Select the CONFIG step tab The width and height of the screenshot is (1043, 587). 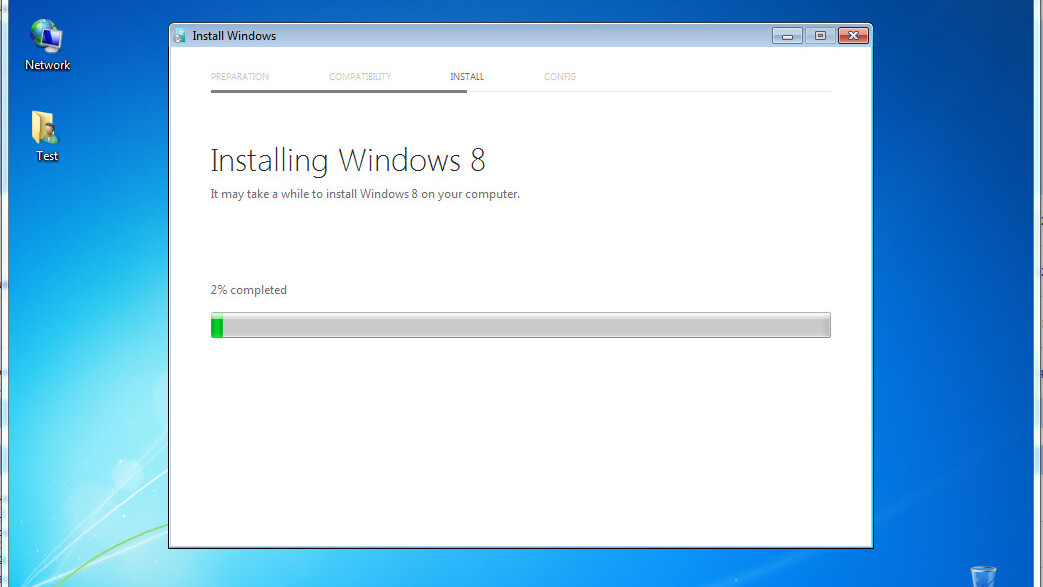pyautogui.click(x=560, y=77)
